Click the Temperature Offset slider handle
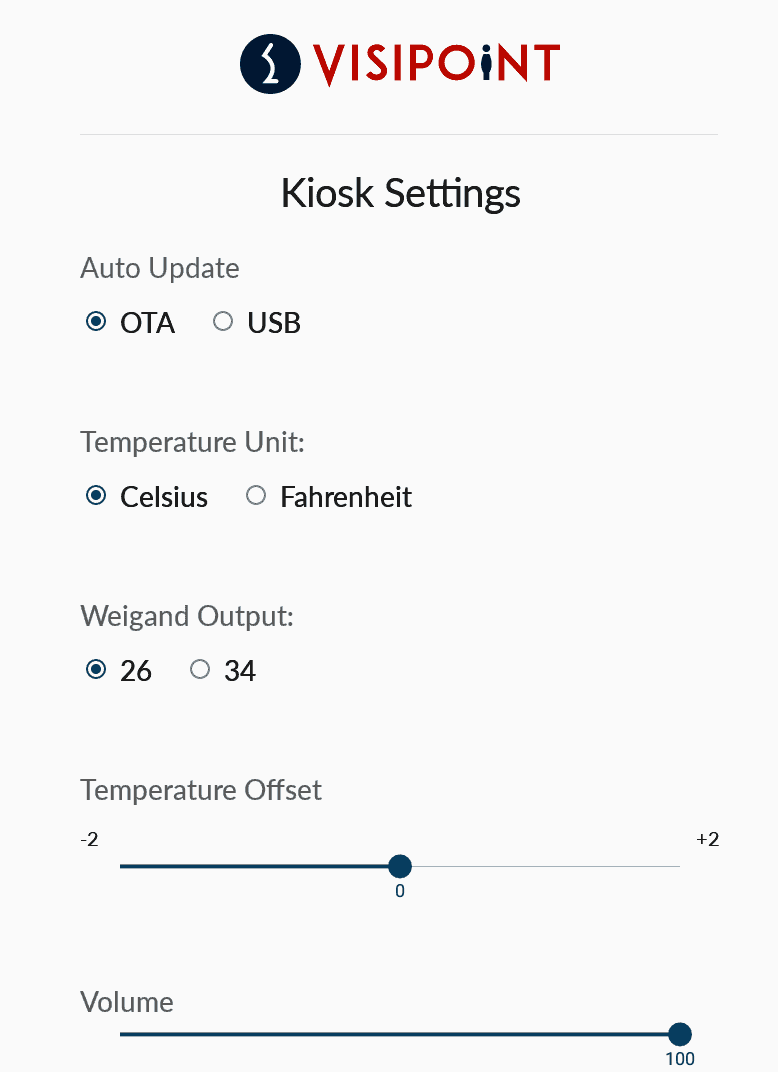The width and height of the screenshot is (778, 1072). [400, 866]
